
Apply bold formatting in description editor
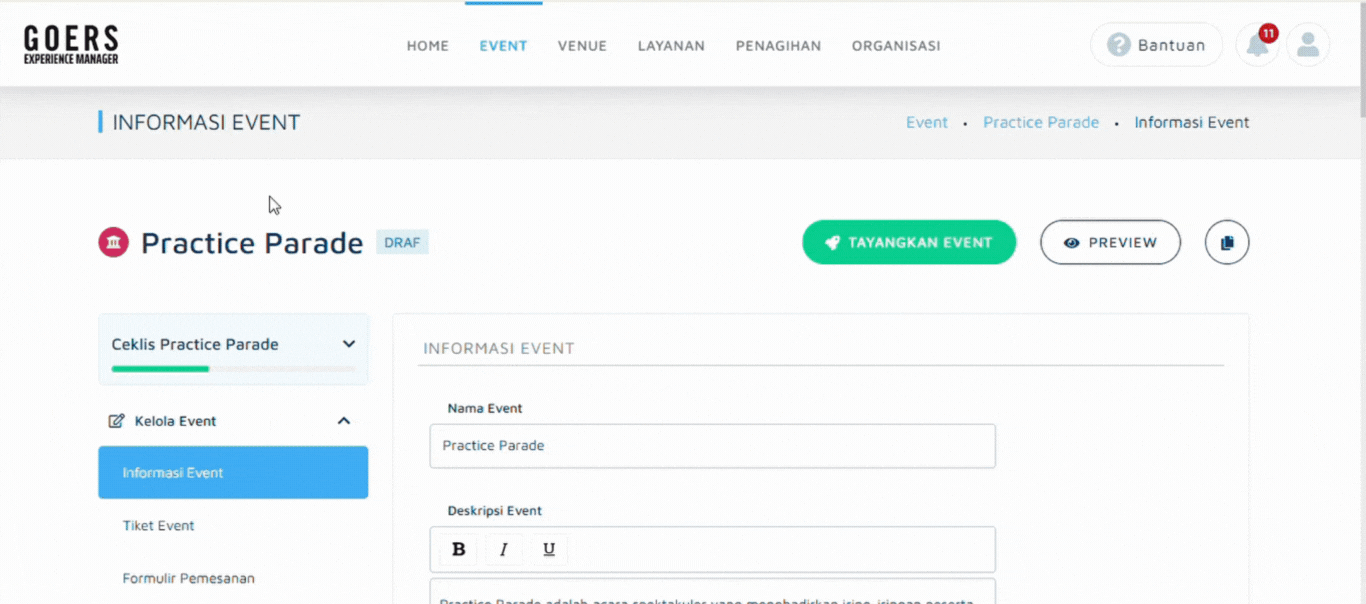(459, 549)
